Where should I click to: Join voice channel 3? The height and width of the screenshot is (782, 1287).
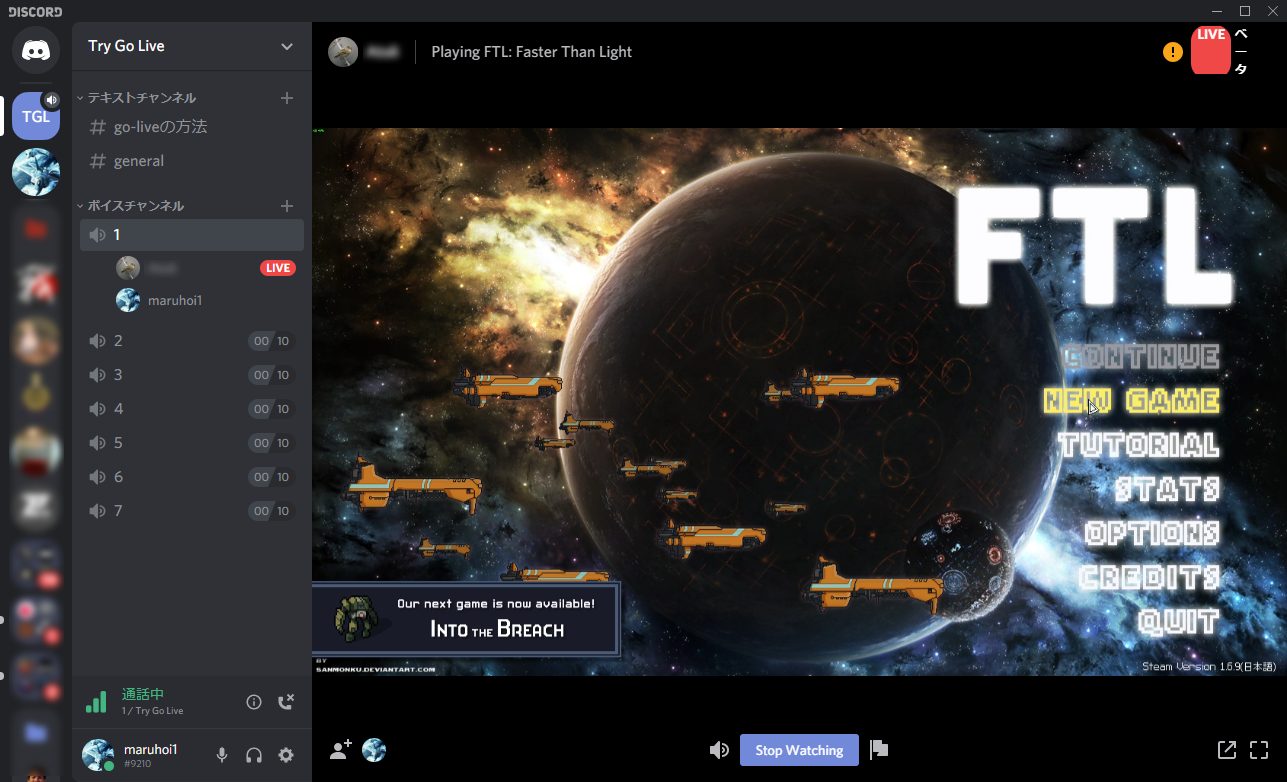pos(192,375)
